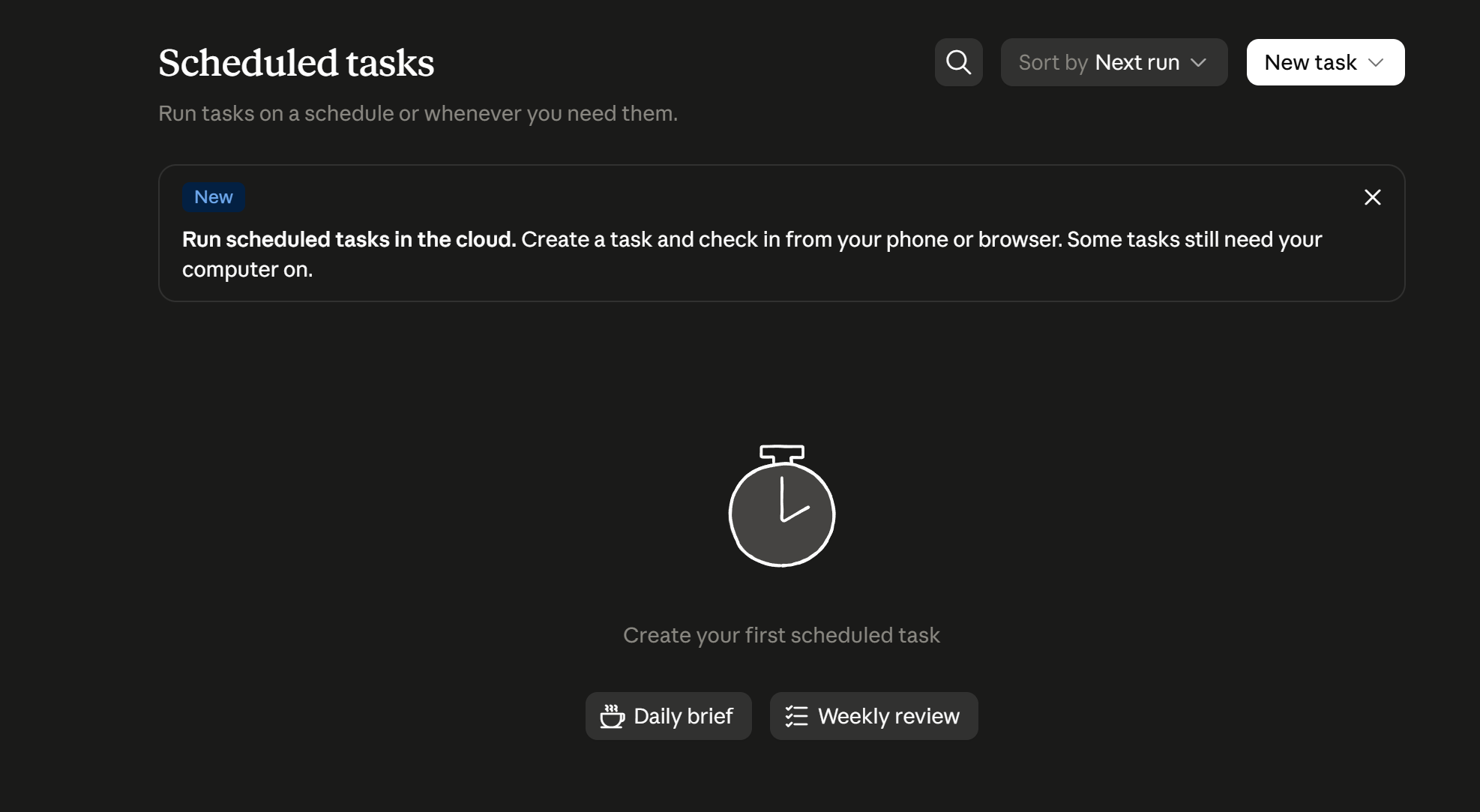Image resolution: width=1480 pixels, height=812 pixels.
Task: Choose the Daily brief template
Action: point(668,716)
